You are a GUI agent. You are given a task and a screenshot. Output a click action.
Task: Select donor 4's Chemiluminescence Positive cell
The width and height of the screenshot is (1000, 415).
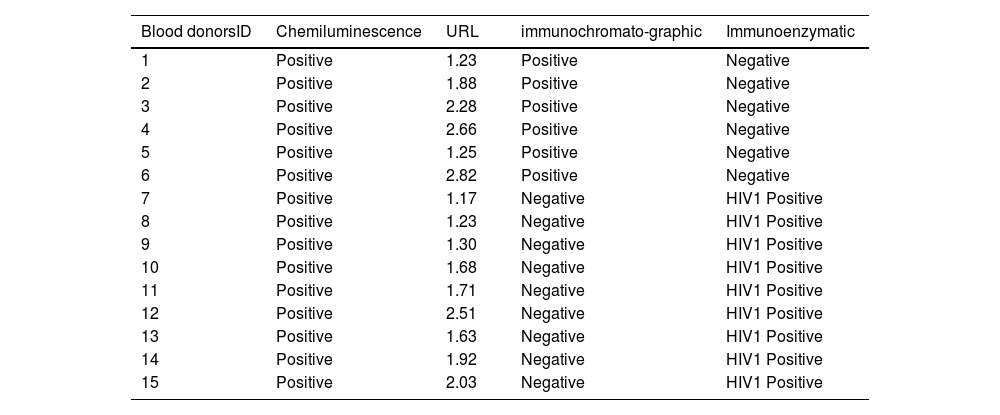pyautogui.click(x=304, y=129)
